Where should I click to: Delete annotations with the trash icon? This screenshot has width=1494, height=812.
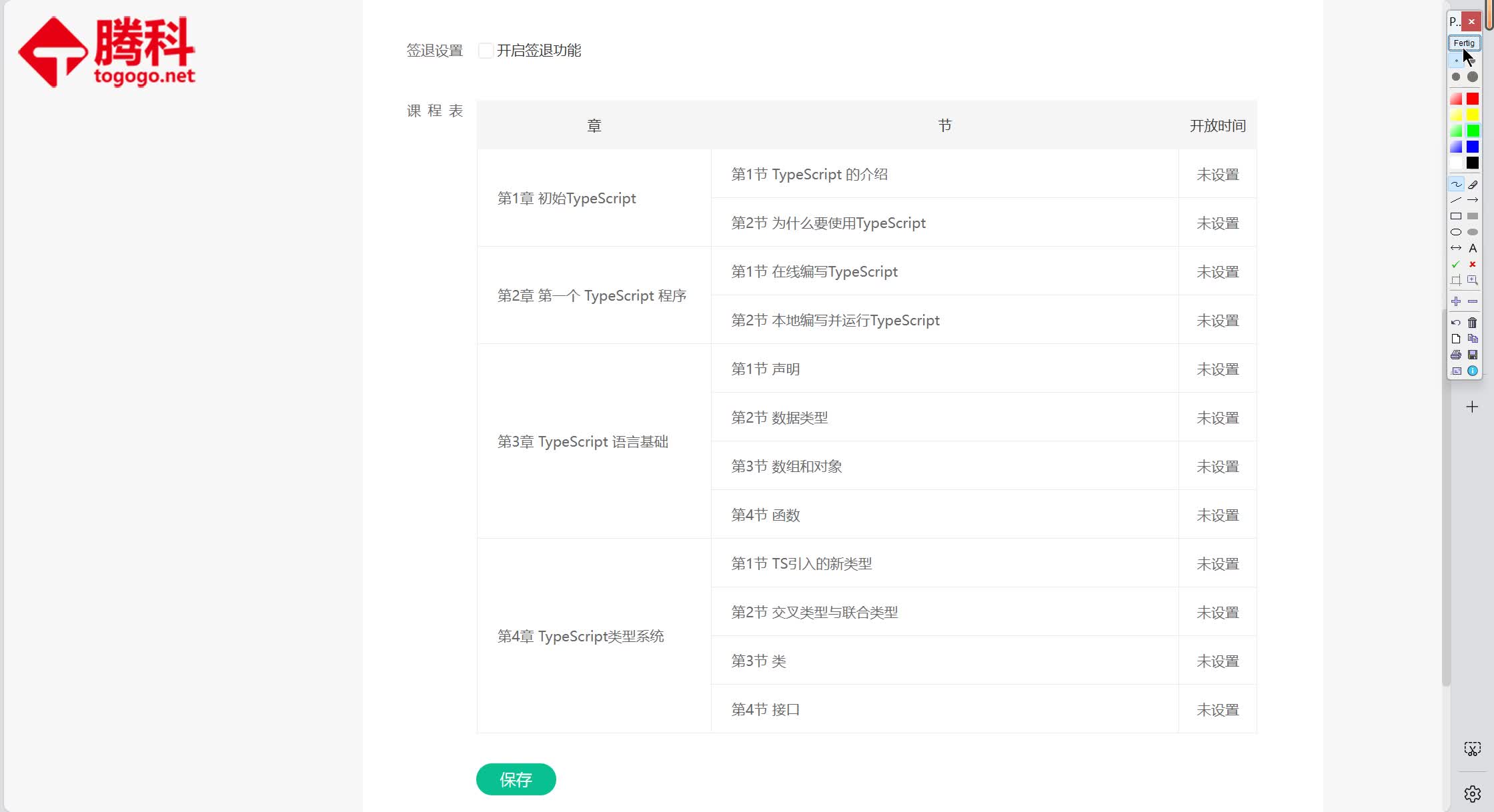[x=1473, y=323]
